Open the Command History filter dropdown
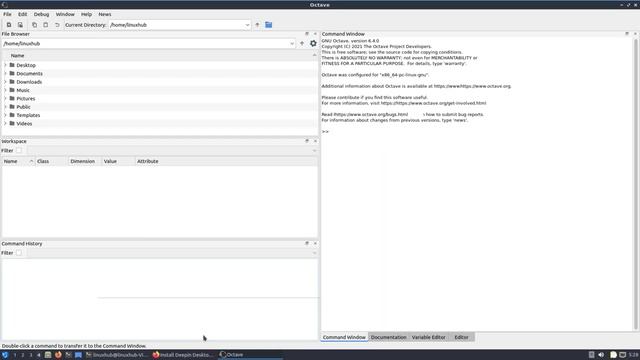640x360 pixels. tap(314, 253)
